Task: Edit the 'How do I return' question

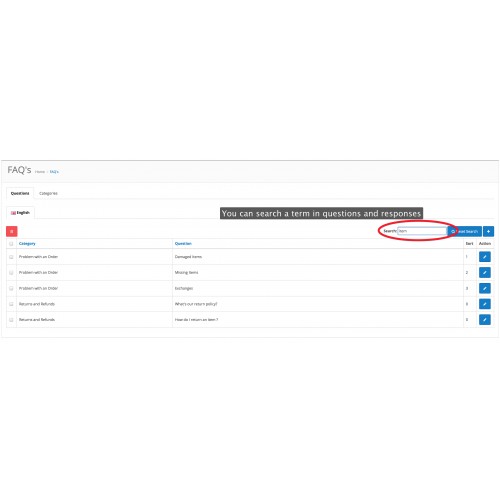Action: 485,320
